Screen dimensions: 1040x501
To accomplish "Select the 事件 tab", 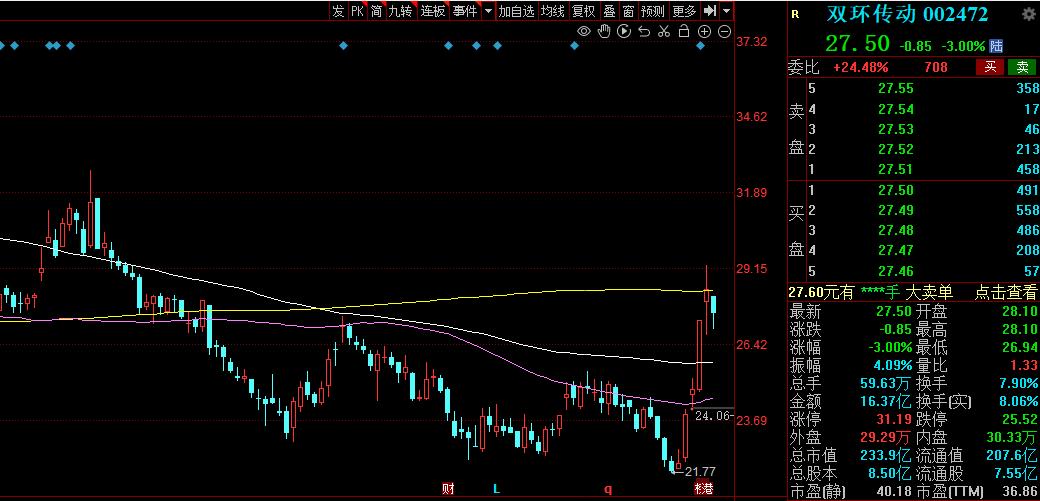I will point(465,11).
